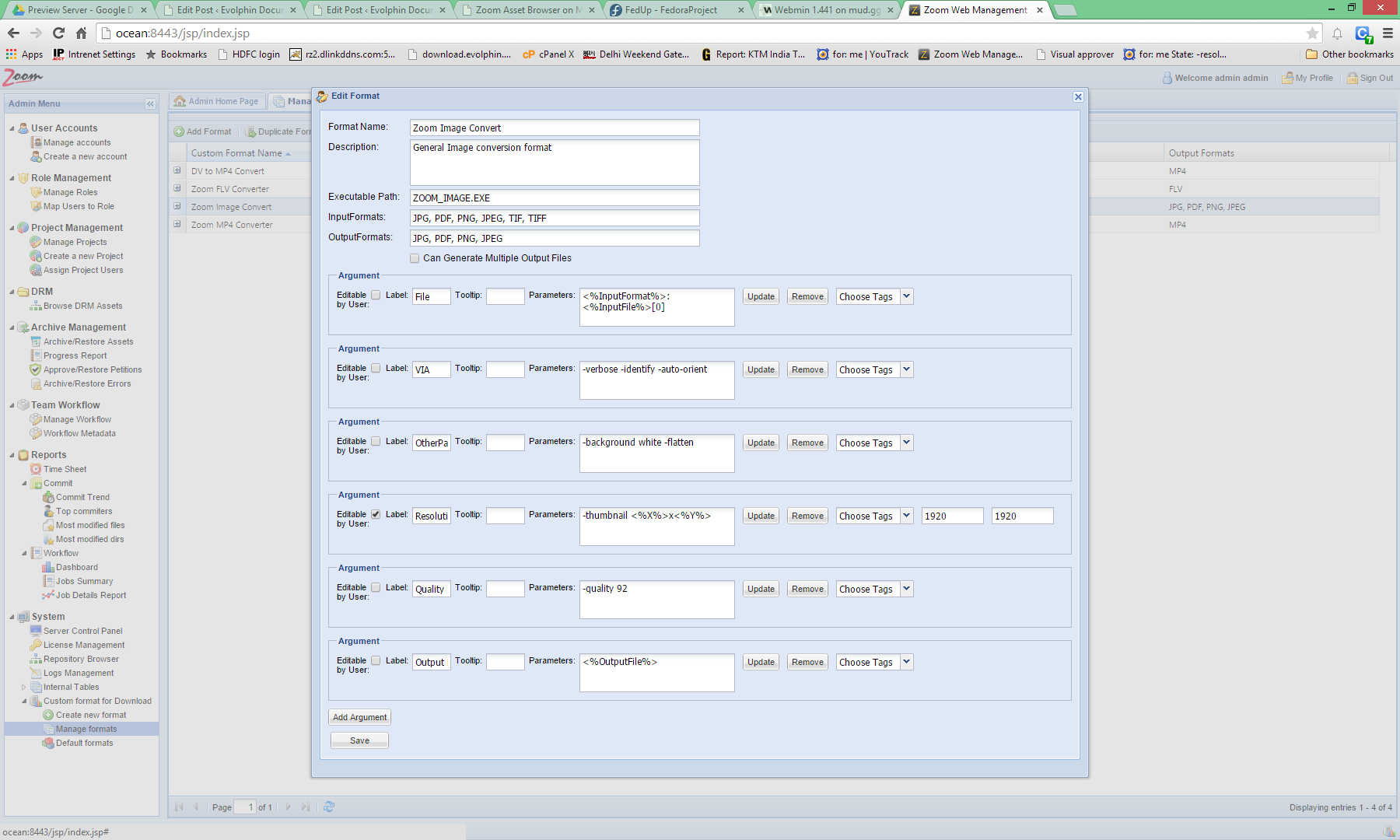
Task: Enable Can Generate Multiple Output Files checkbox
Action: point(415,258)
